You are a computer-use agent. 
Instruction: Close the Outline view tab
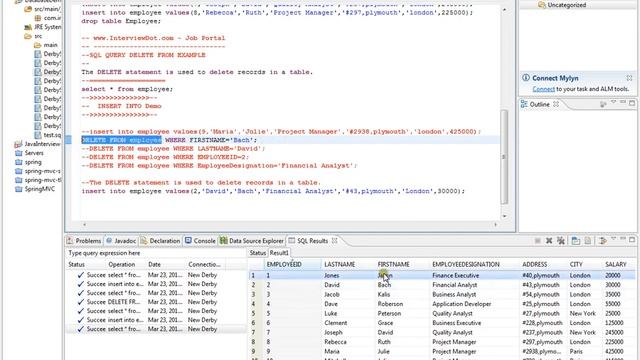click(556, 104)
